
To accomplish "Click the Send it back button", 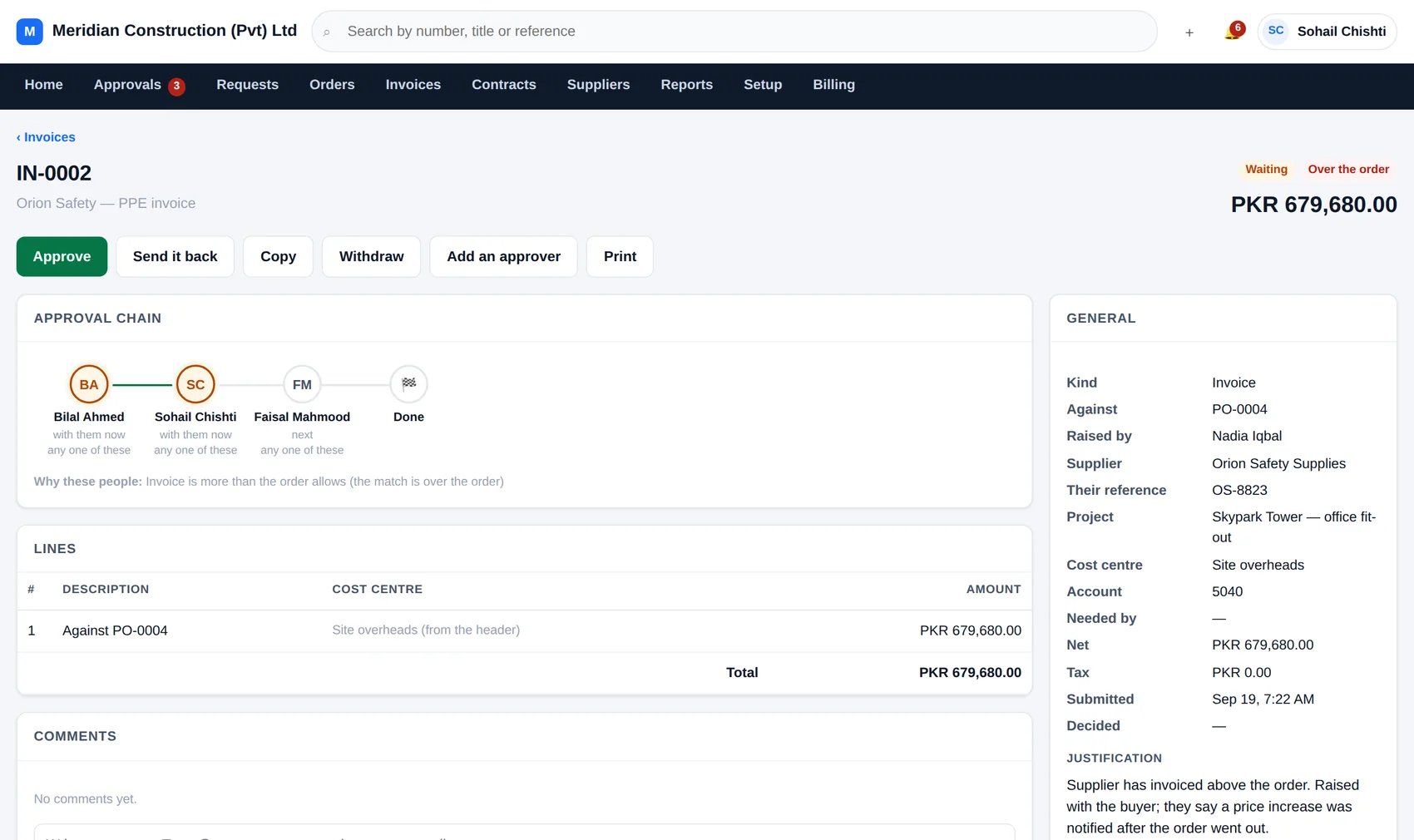I will (175, 256).
